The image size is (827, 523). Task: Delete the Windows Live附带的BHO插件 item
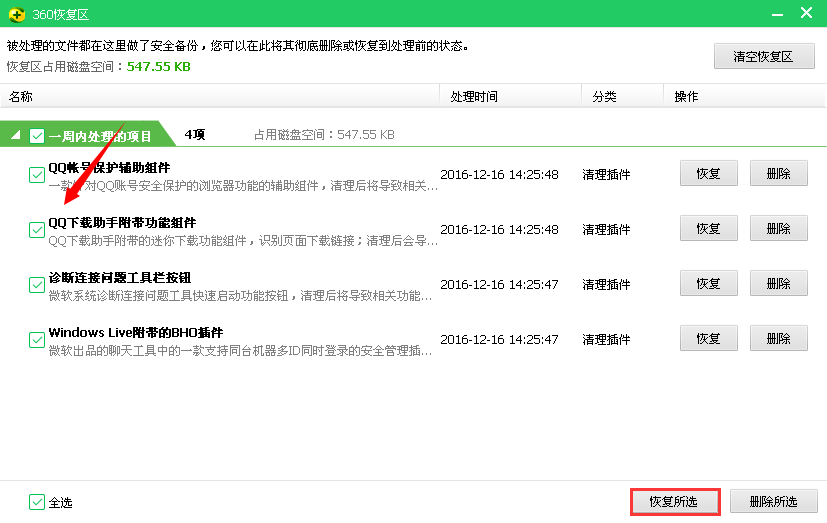click(778, 338)
